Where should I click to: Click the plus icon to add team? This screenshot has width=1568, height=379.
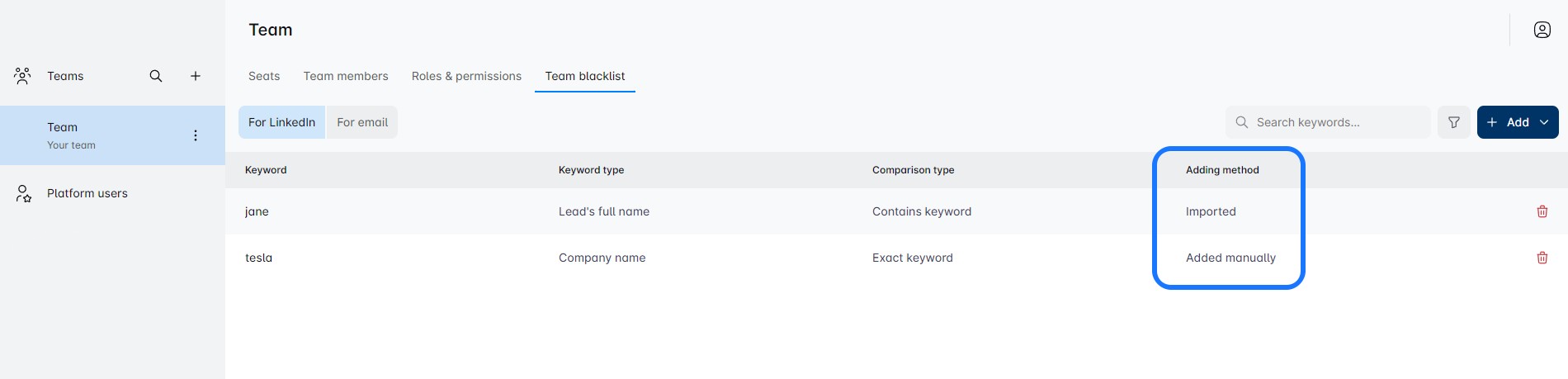pyautogui.click(x=196, y=76)
